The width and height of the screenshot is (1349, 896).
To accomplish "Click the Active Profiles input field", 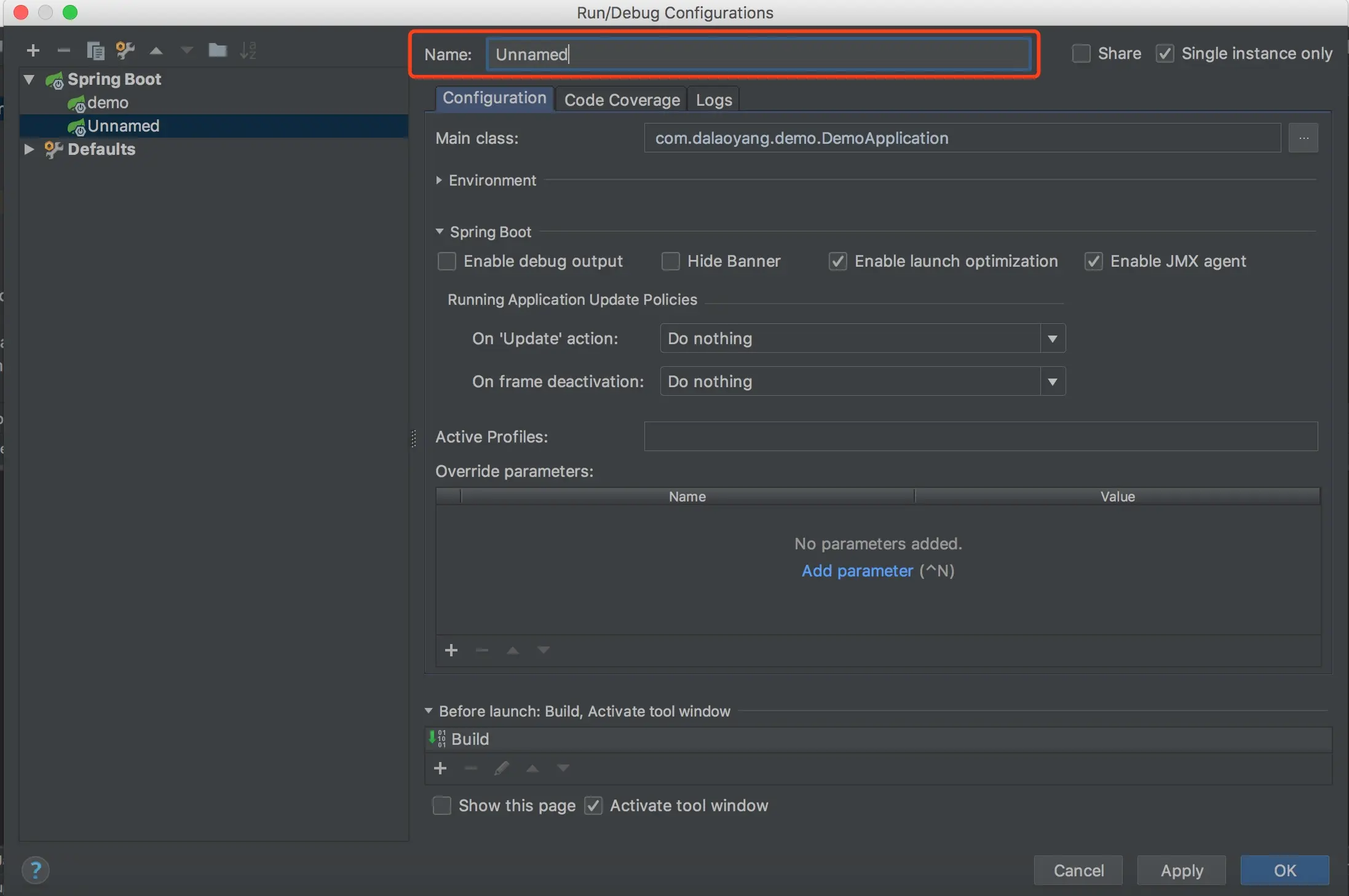I will [981, 436].
